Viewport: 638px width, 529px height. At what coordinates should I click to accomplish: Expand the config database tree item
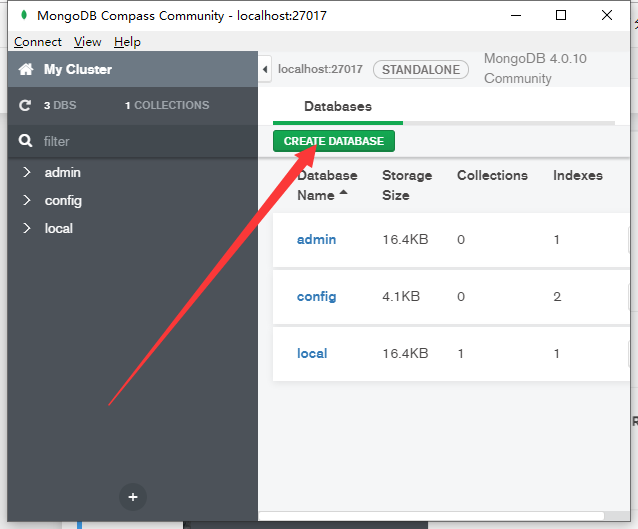(x=27, y=200)
